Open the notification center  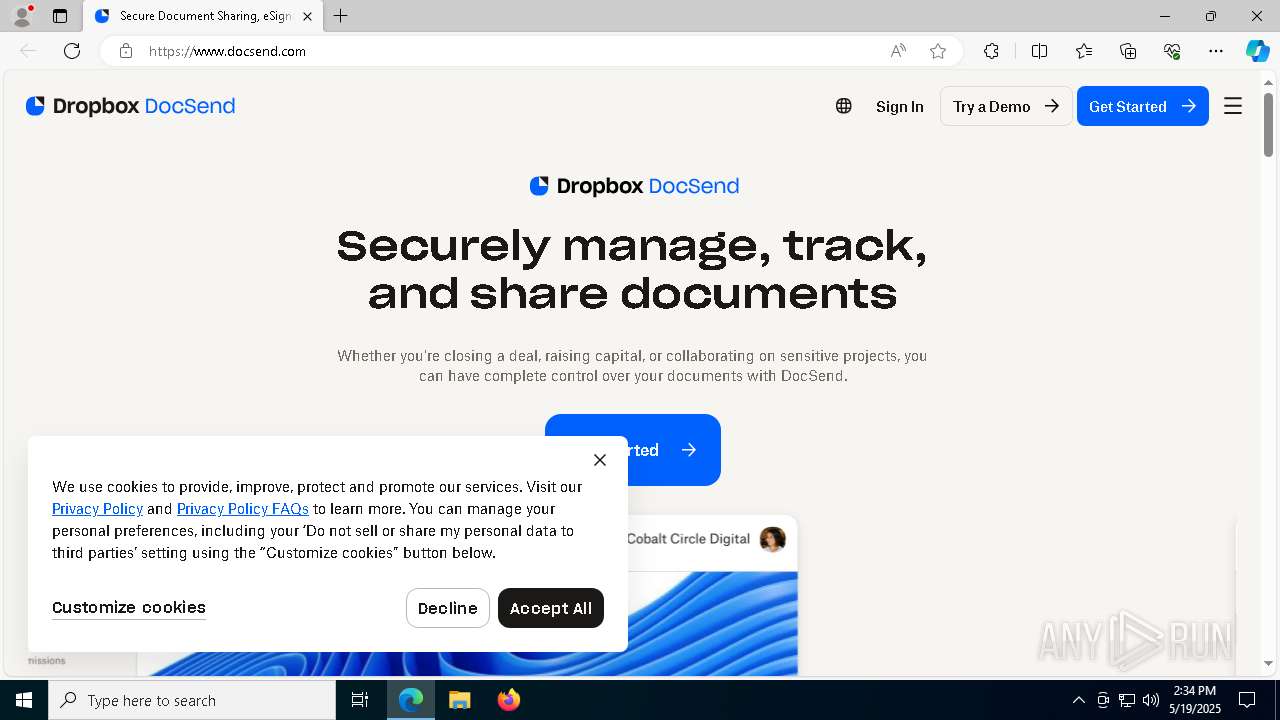[1247, 700]
